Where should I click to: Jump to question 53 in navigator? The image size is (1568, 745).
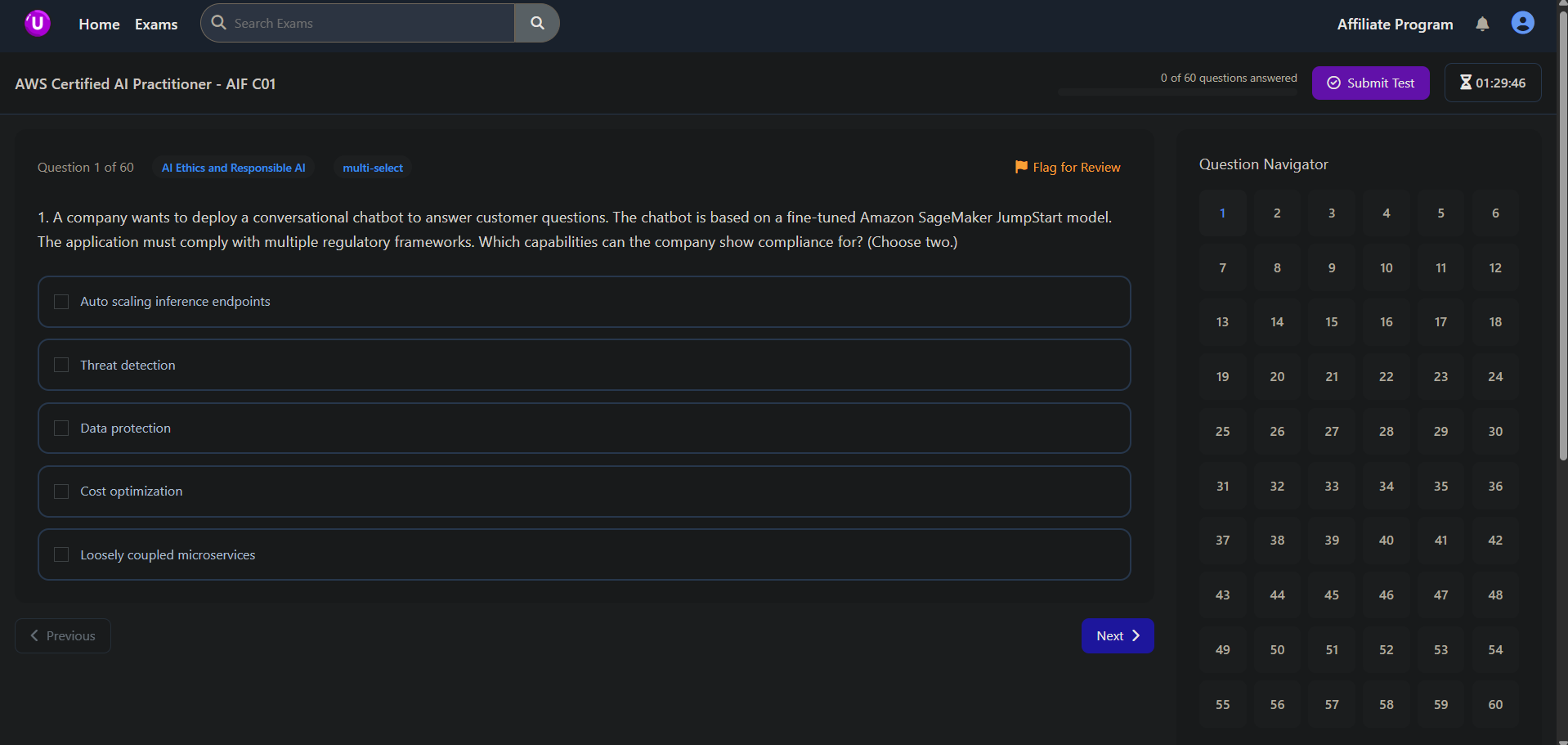click(x=1441, y=649)
